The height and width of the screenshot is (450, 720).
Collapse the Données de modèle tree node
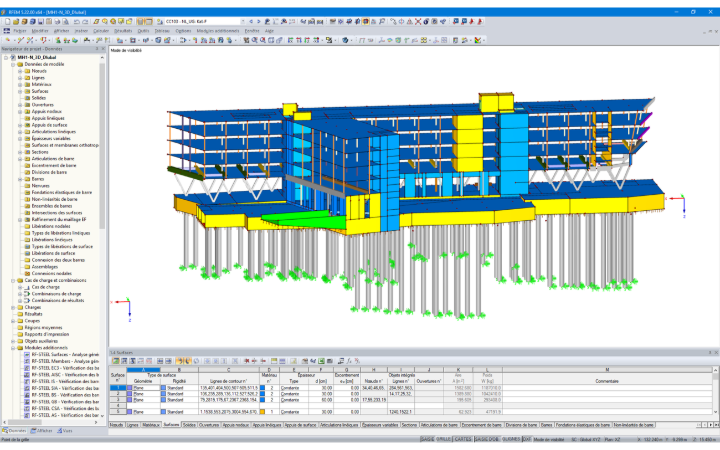click(x=13, y=64)
